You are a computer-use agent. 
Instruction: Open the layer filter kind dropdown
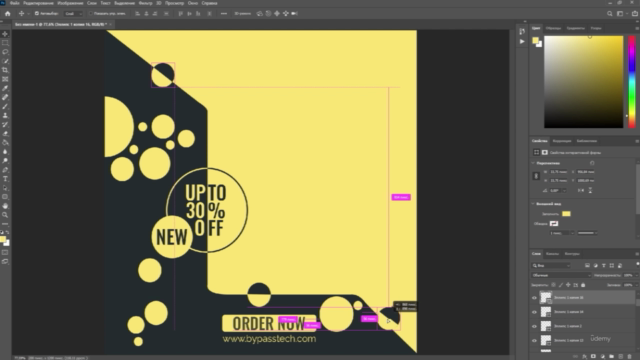tap(551, 266)
